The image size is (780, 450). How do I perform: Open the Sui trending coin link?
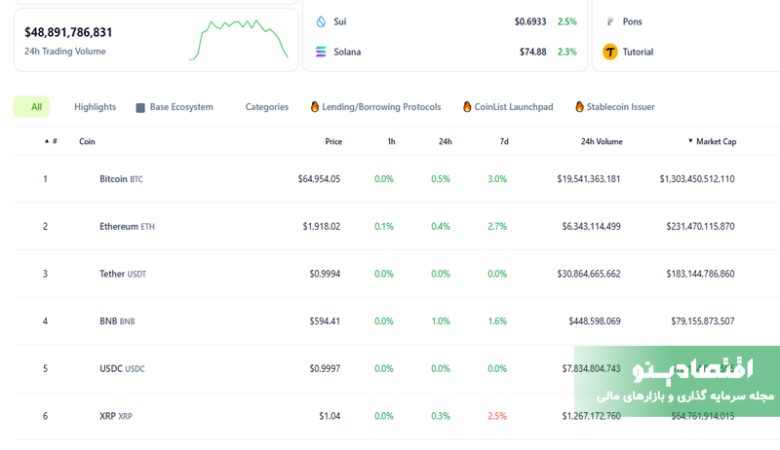(x=340, y=21)
